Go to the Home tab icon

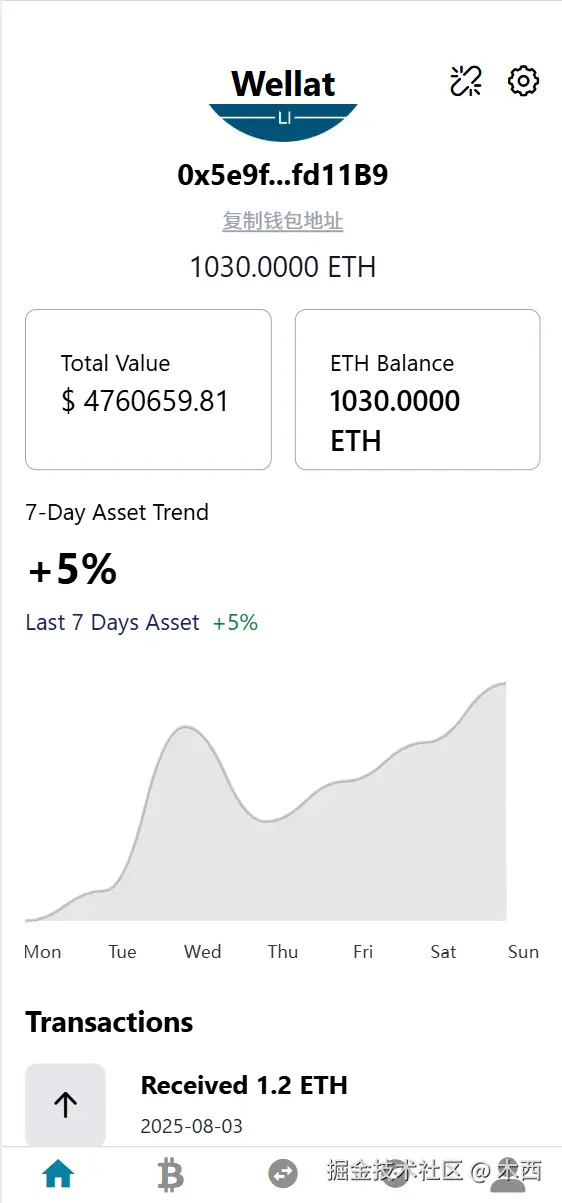pos(59,1174)
